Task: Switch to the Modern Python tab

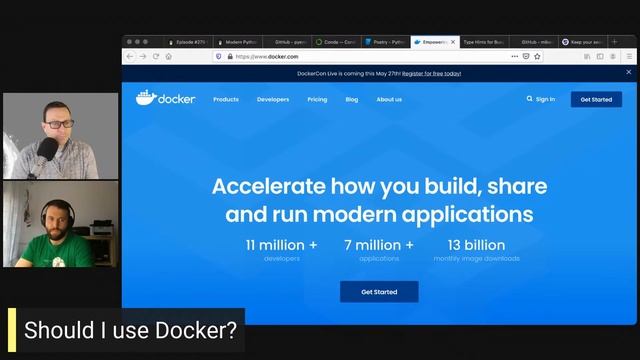Action: [x=238, y=42]
